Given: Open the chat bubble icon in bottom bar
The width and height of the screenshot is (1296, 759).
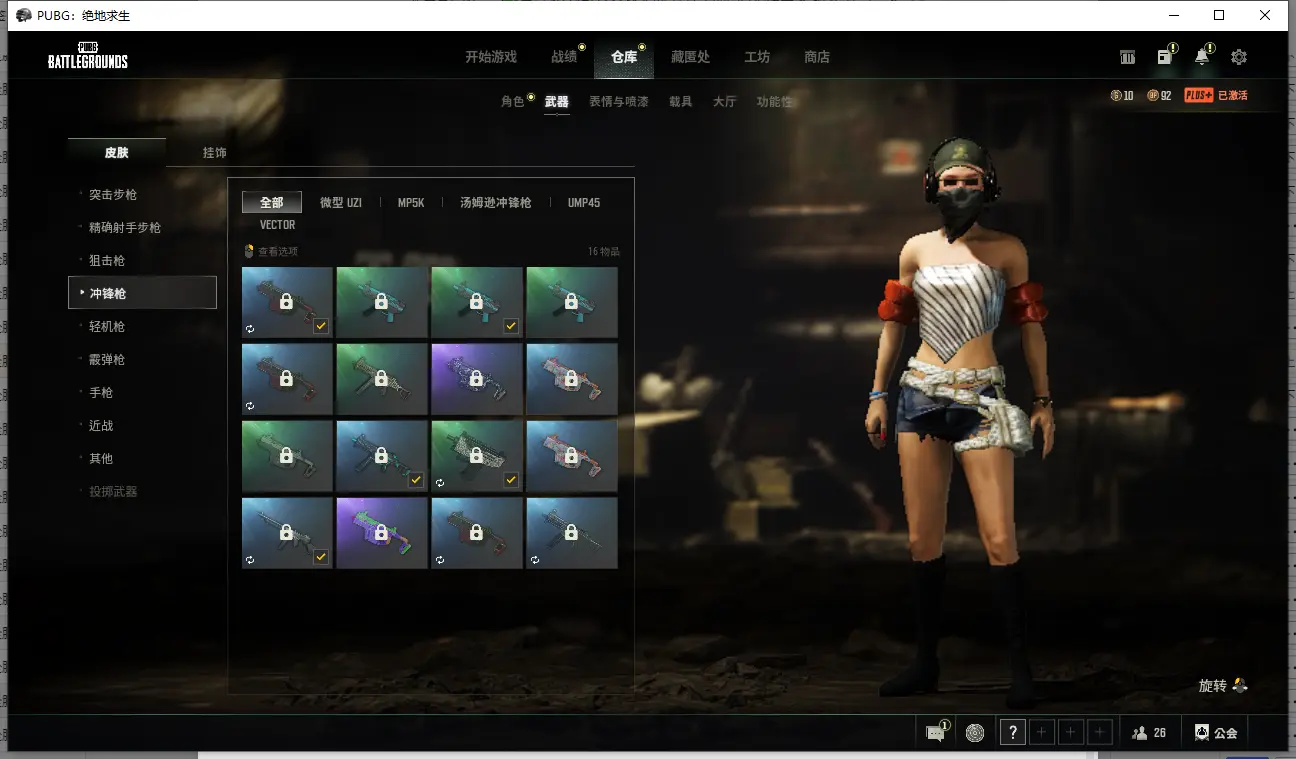Looking at the screenshot, I should tap(936, 733).
